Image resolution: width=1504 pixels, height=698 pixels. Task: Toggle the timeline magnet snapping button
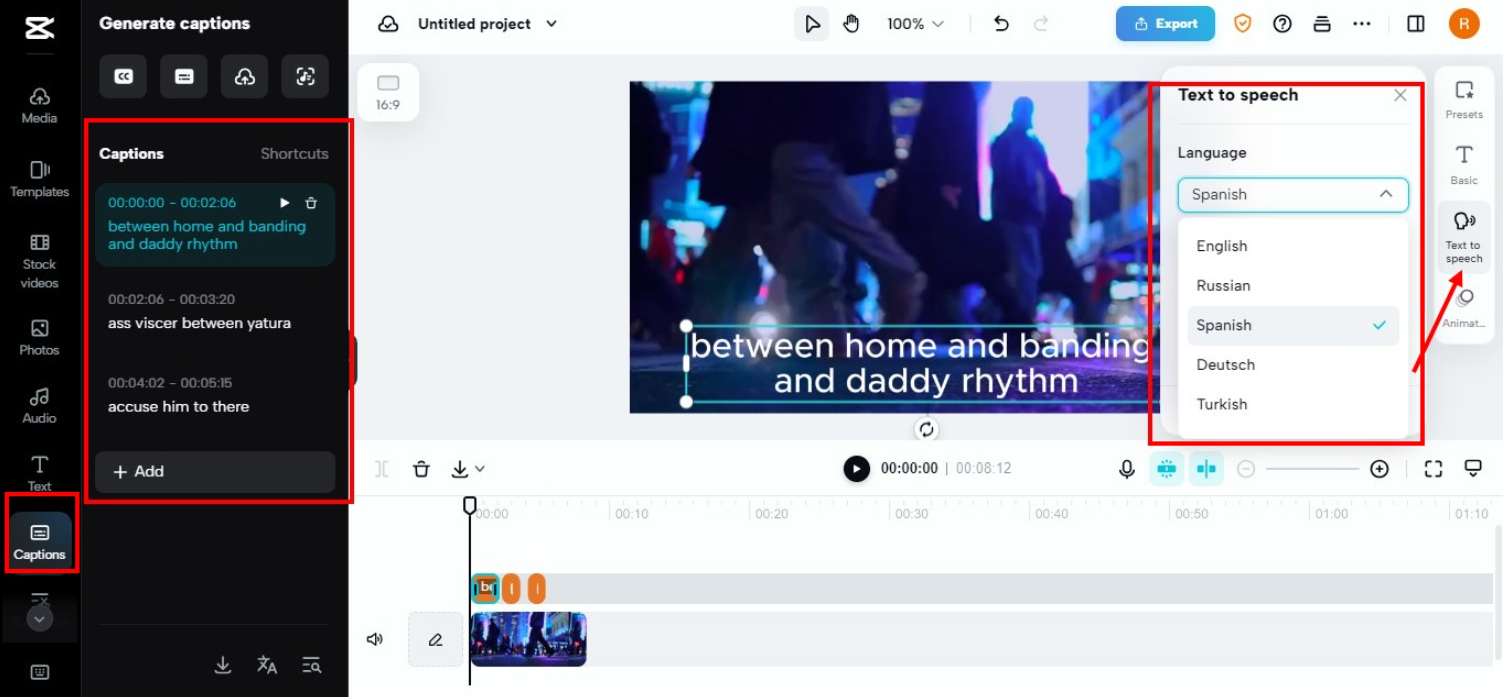1166,469
